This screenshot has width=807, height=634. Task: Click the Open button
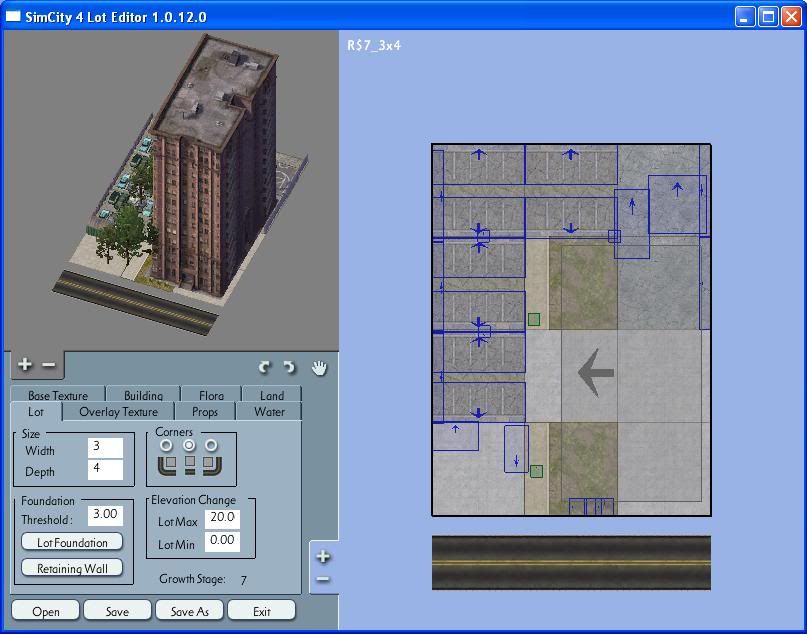click(x=45, y=611)
